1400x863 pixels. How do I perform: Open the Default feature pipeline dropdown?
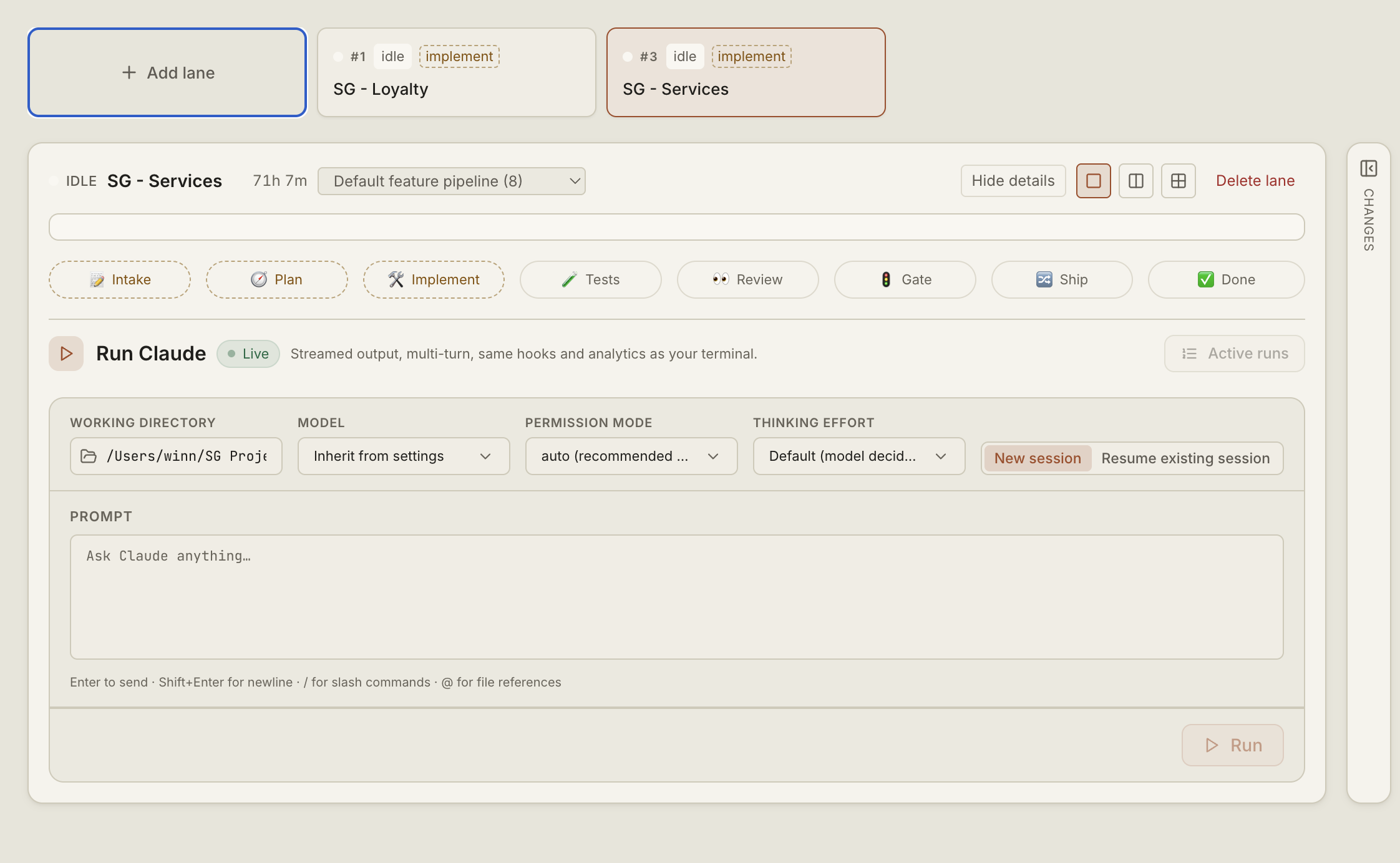coord(452,181)
